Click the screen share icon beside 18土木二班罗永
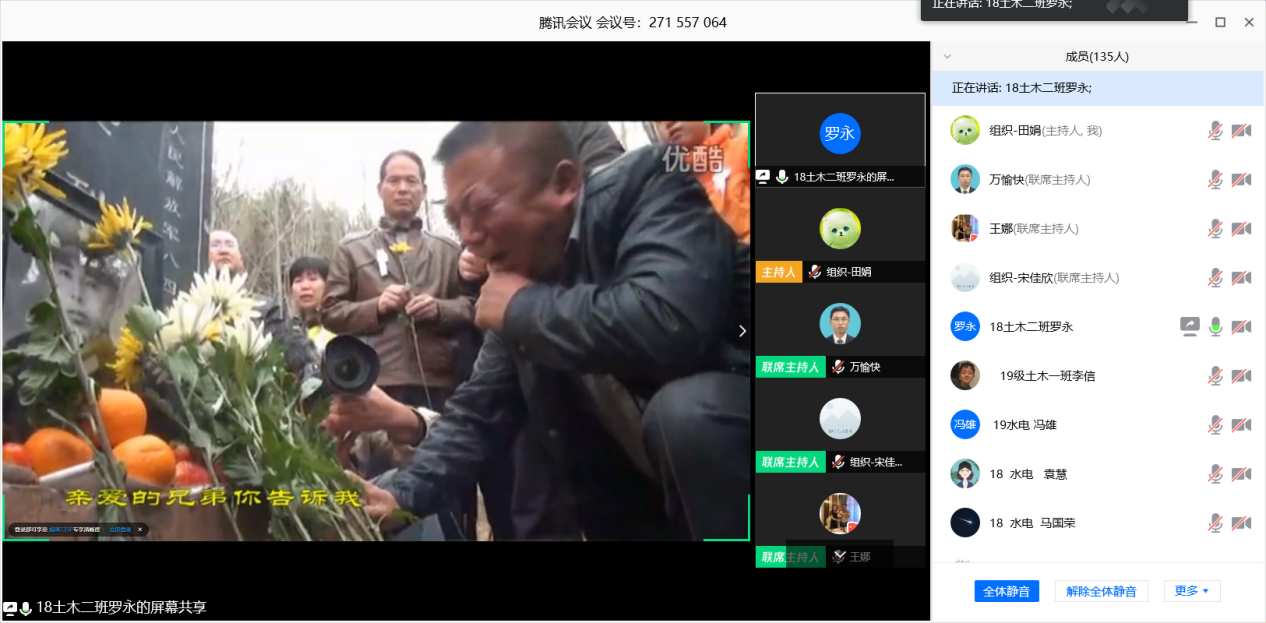 pyautogui.click(x=1189, y=326)
